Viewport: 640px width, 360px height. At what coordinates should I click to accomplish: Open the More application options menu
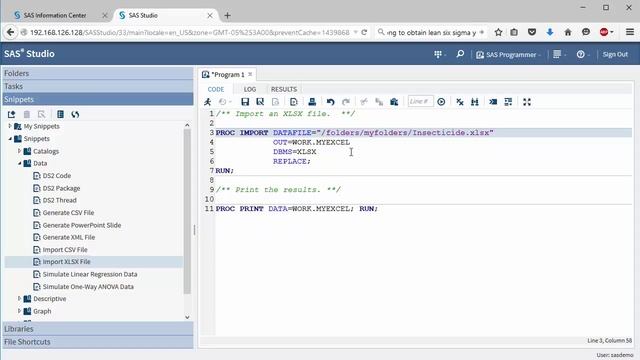558,54
